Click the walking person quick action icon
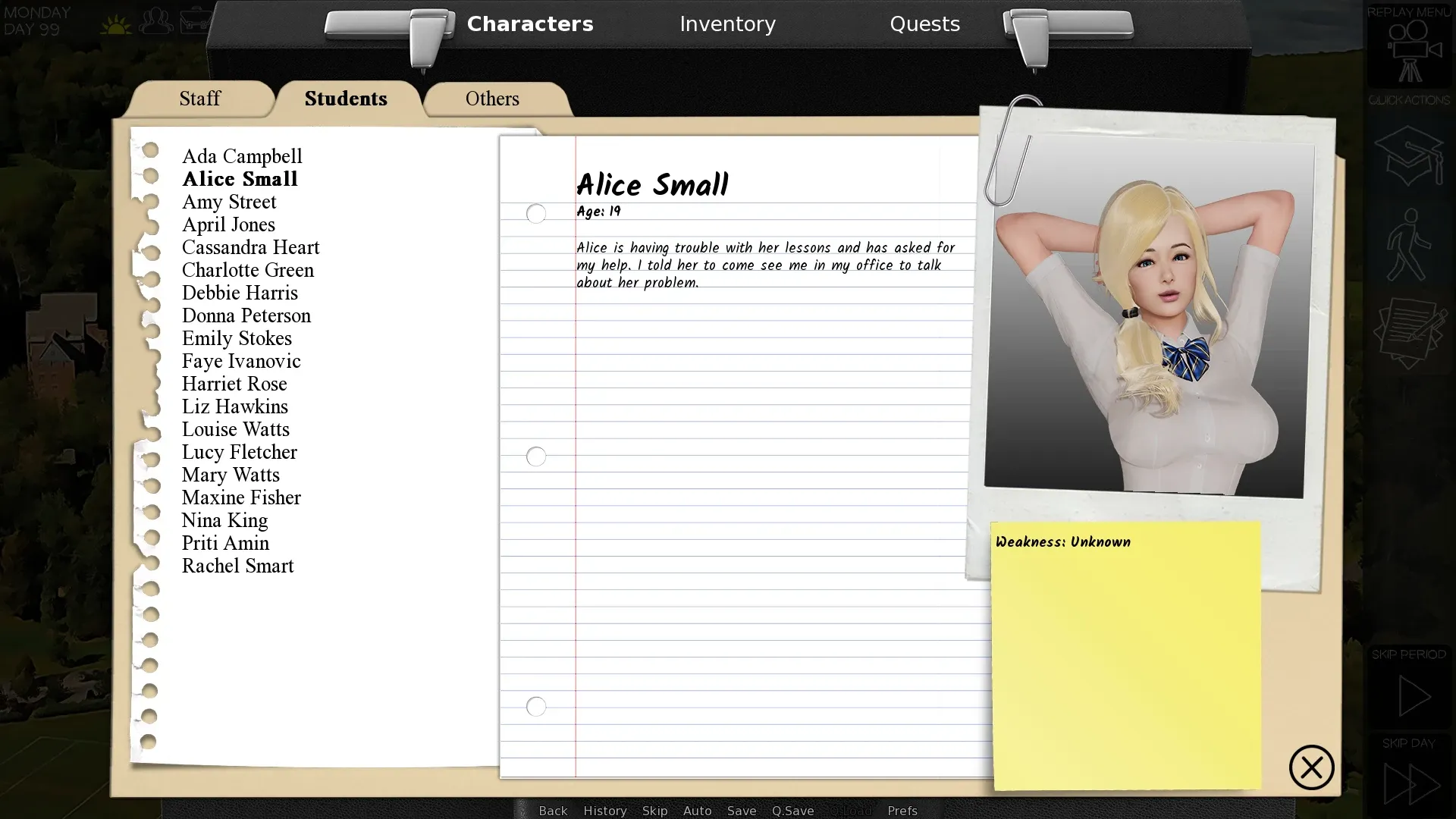 pos(1408,244)
